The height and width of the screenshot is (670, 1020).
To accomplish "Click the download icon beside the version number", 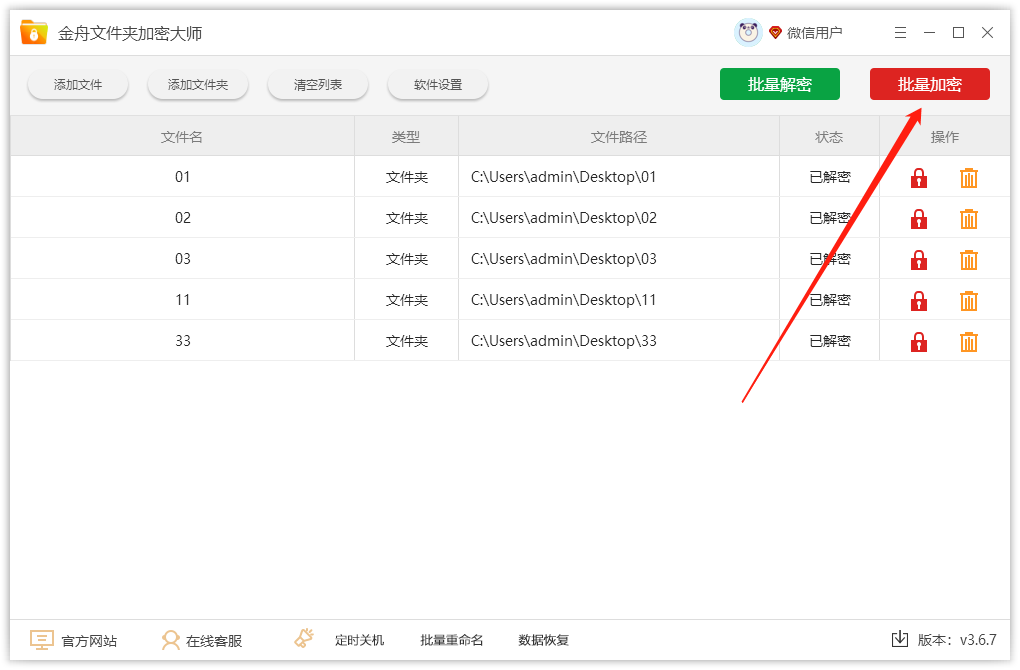I will (898, 640).
